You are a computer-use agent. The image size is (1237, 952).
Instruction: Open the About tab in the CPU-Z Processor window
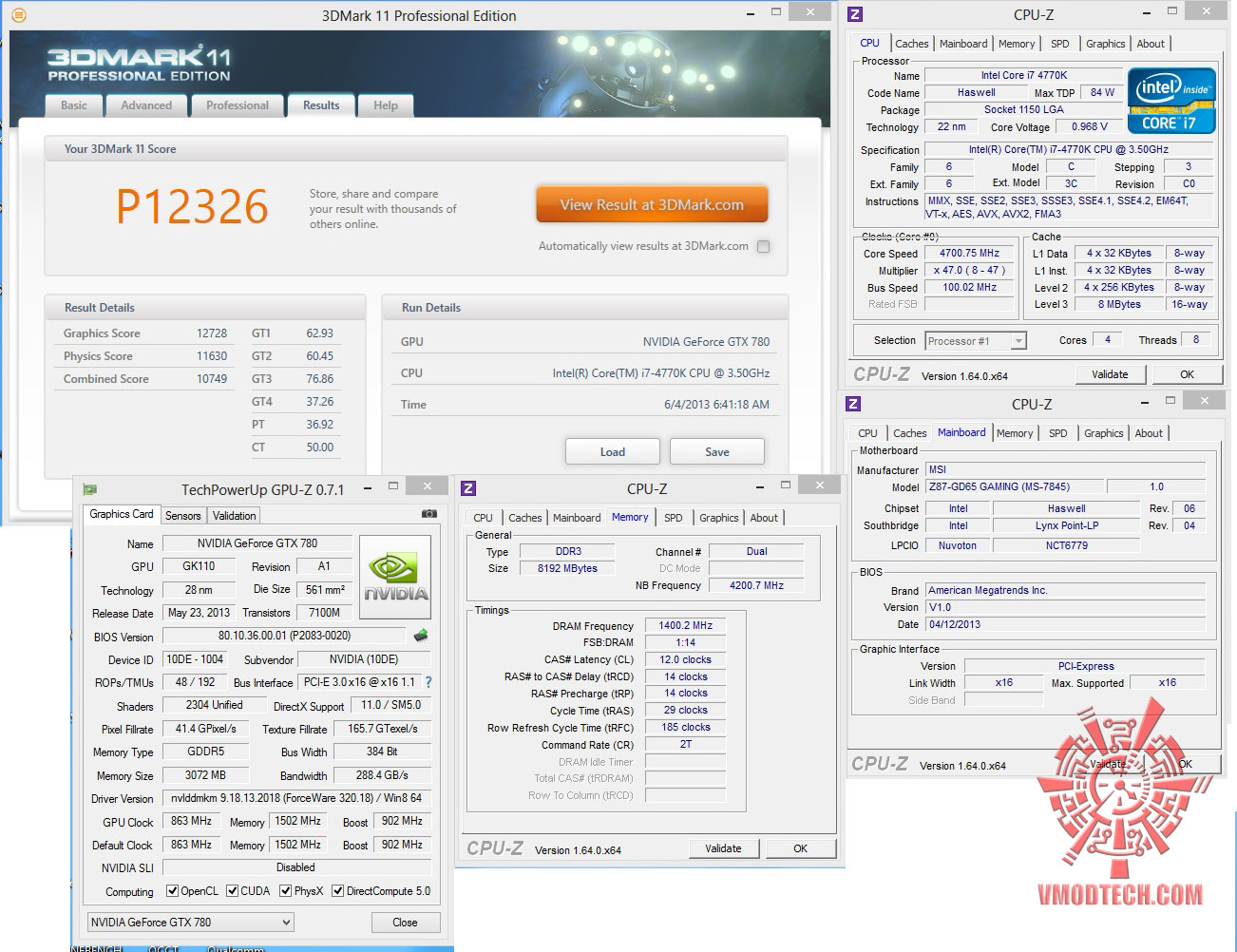point(1151,44)
